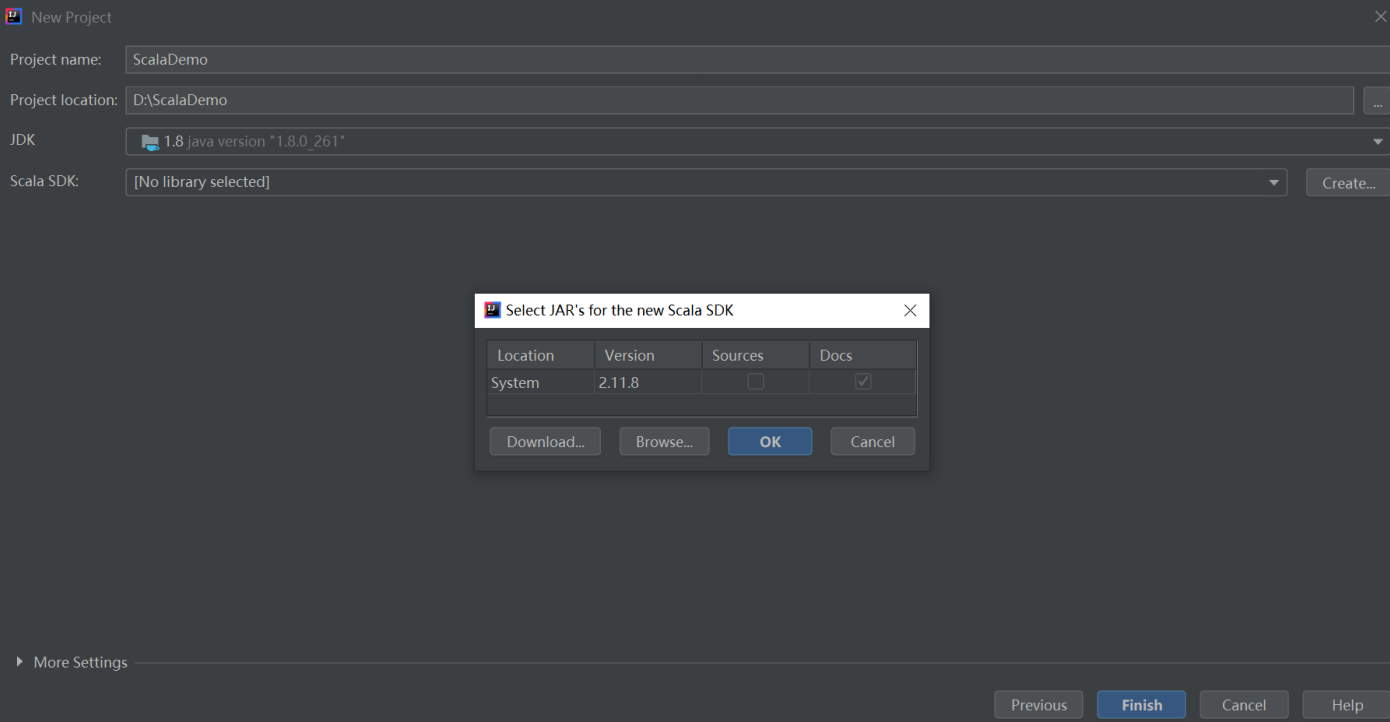
Task: Click the Previous button
Action: (x=1039, y=705)
